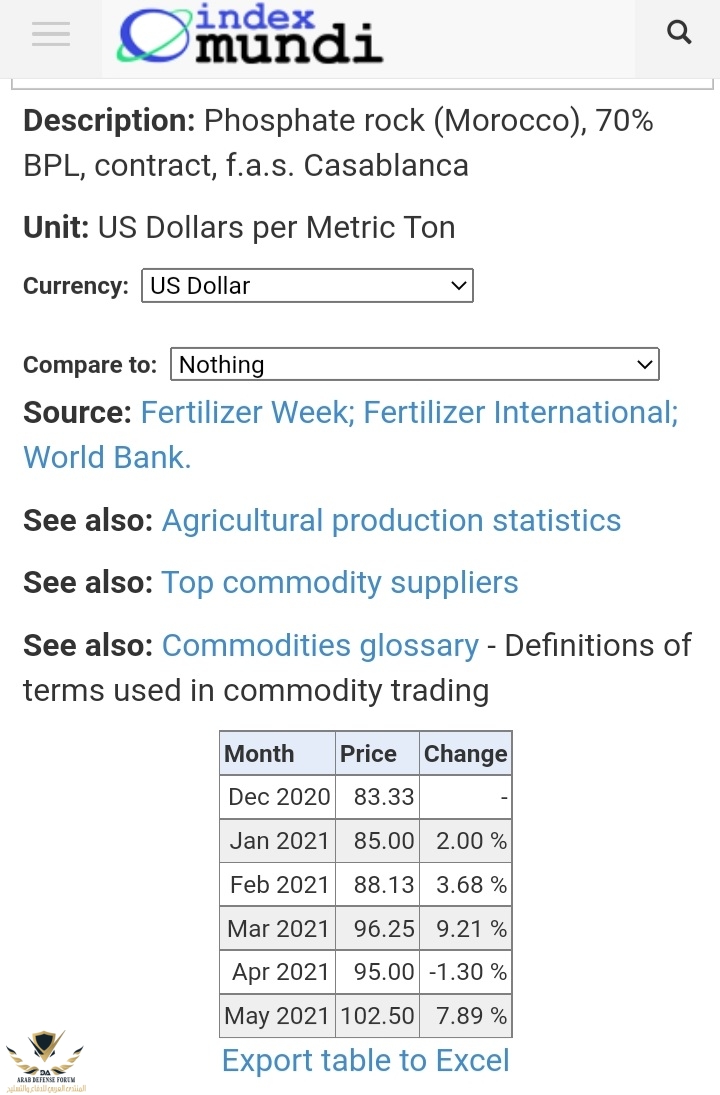Click the search magnifier icon
Image resolution: width=720 pixels, height=1095 pixels.
[x=679, y=33]
